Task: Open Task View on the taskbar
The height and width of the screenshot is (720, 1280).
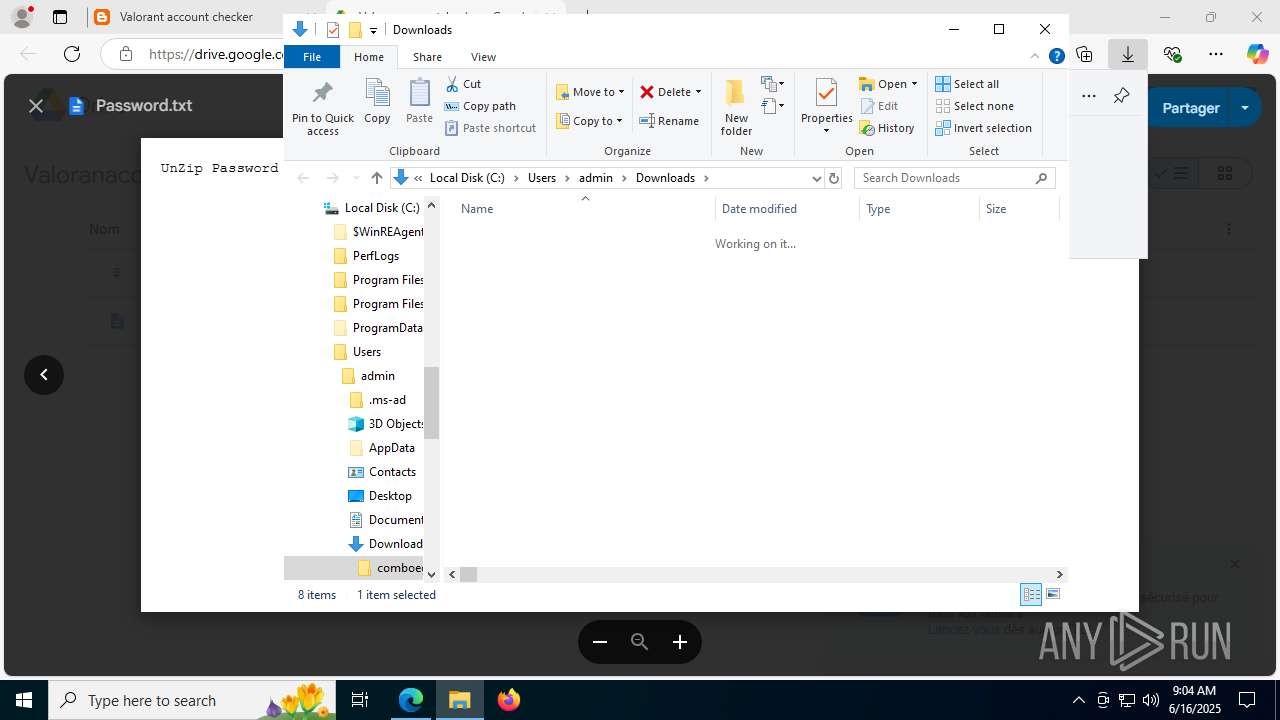Action: [x=361, y=700]
